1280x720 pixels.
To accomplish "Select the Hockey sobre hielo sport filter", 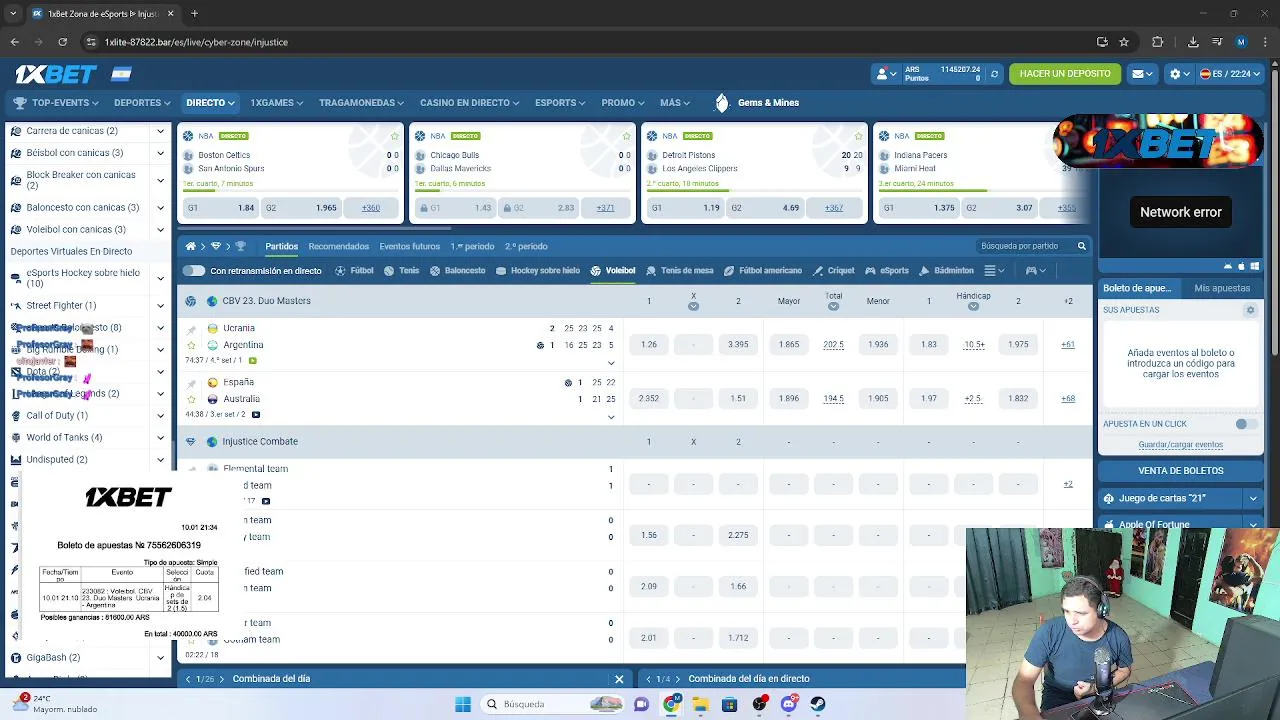I will click(537, 271).
